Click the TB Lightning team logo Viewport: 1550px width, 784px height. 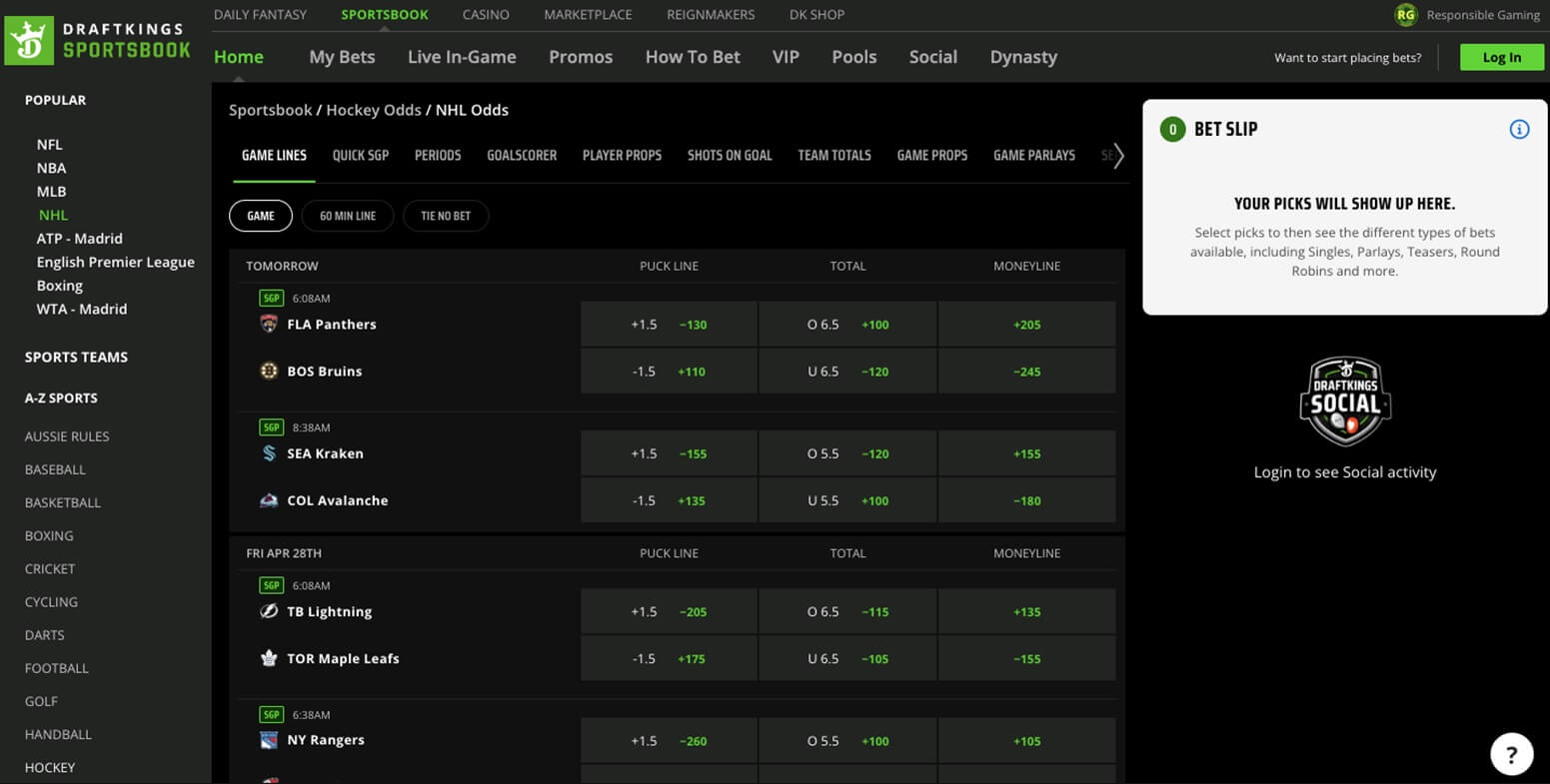pos(269,611)
